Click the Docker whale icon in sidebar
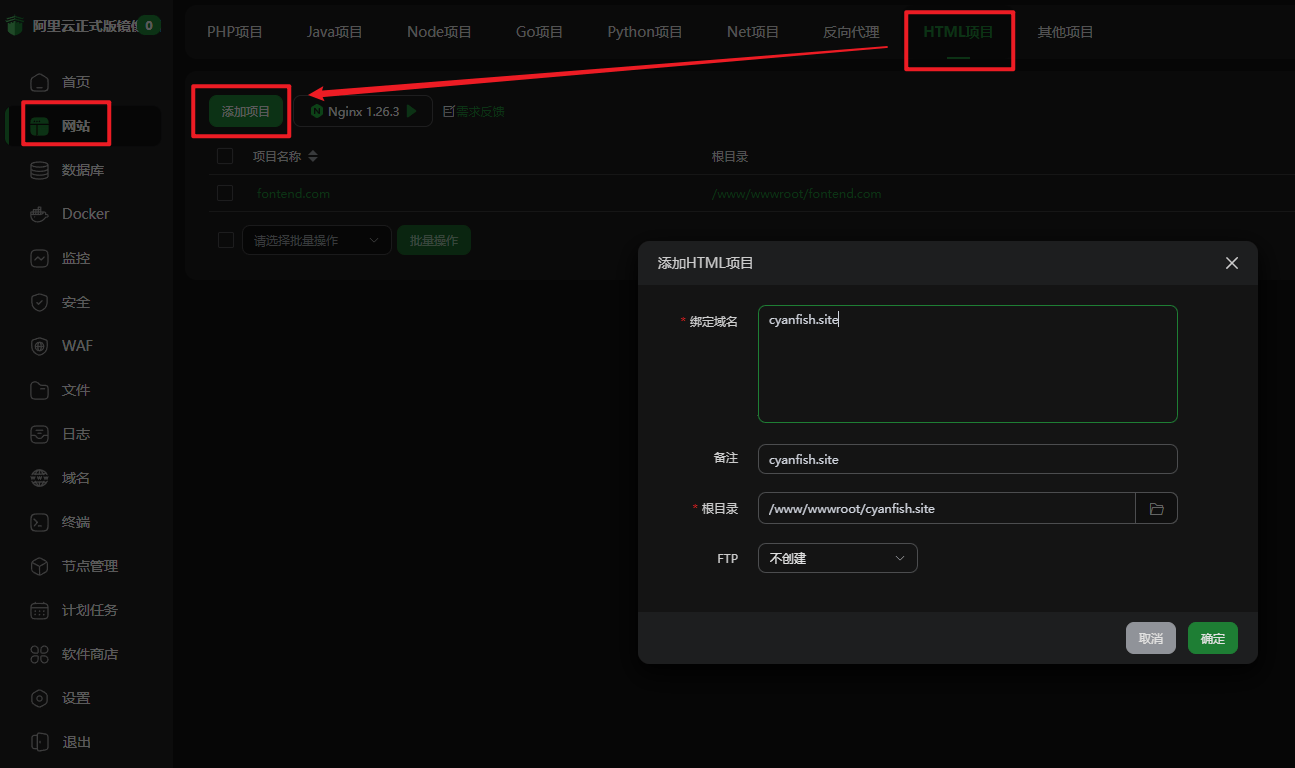 coord(39,214)
